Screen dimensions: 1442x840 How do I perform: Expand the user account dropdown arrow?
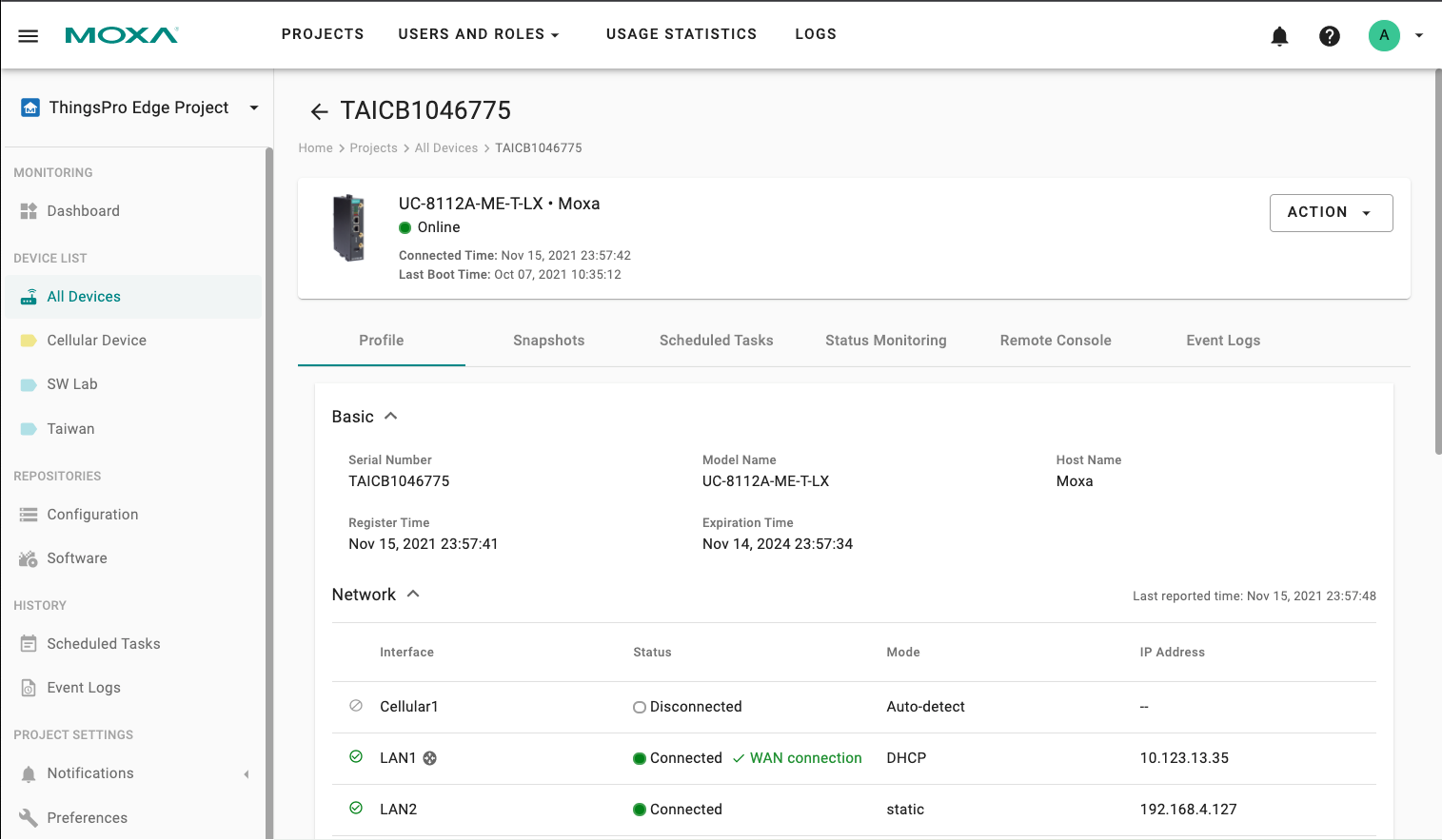point(1419,35)
